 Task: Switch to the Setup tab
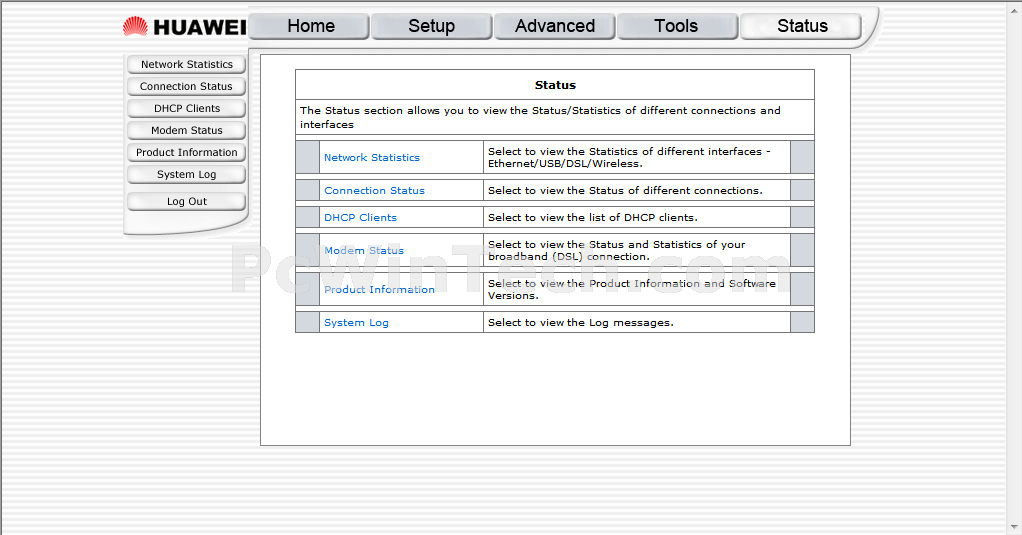(431, 27)
